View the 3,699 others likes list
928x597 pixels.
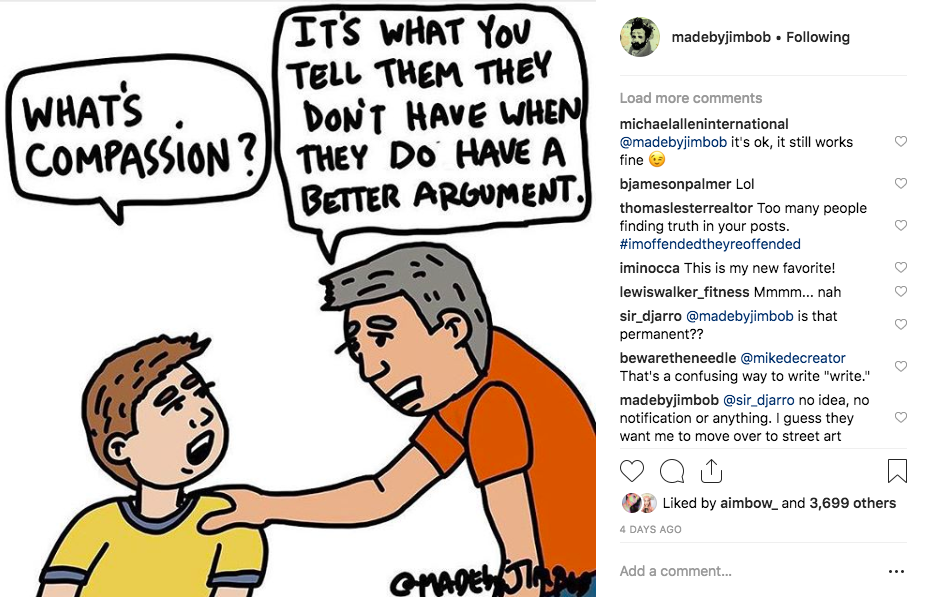[852, 503]
